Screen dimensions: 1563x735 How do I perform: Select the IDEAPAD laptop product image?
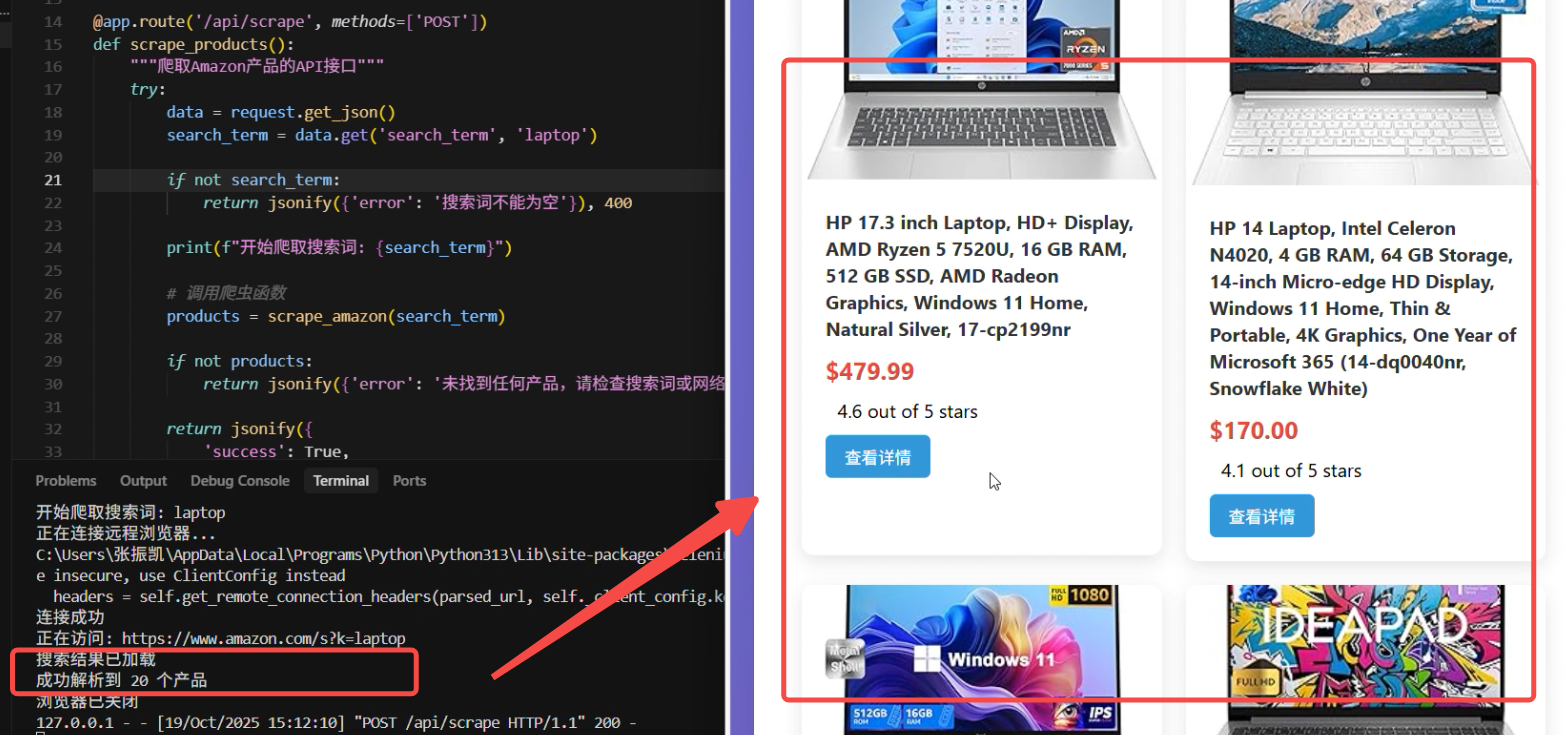pos(1366,659)
